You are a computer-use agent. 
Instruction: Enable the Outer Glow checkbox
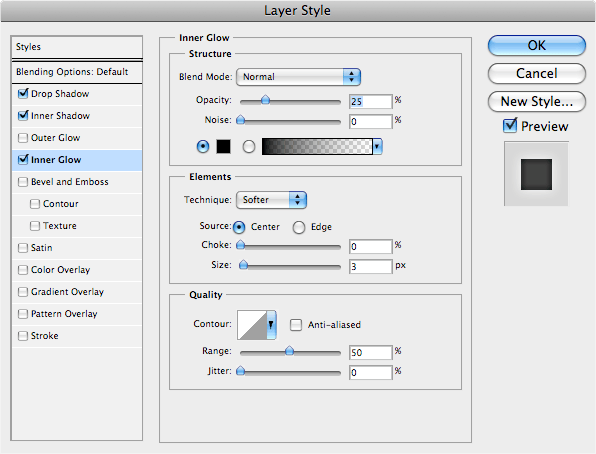[x=23, y=138]
